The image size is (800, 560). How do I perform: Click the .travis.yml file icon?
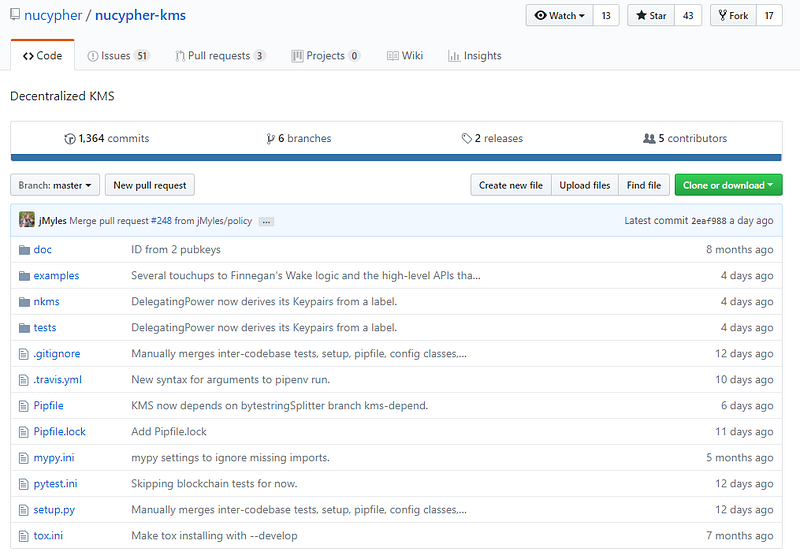pos(23,380)
